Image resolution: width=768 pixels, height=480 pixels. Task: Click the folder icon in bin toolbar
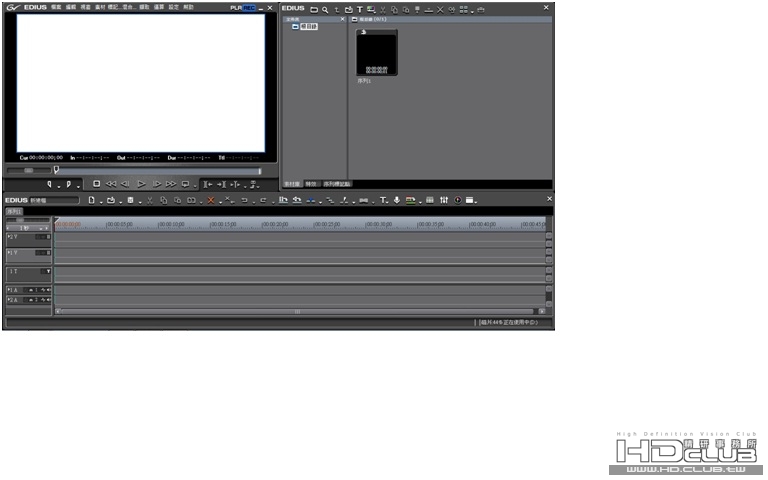(x=314, y=10)
